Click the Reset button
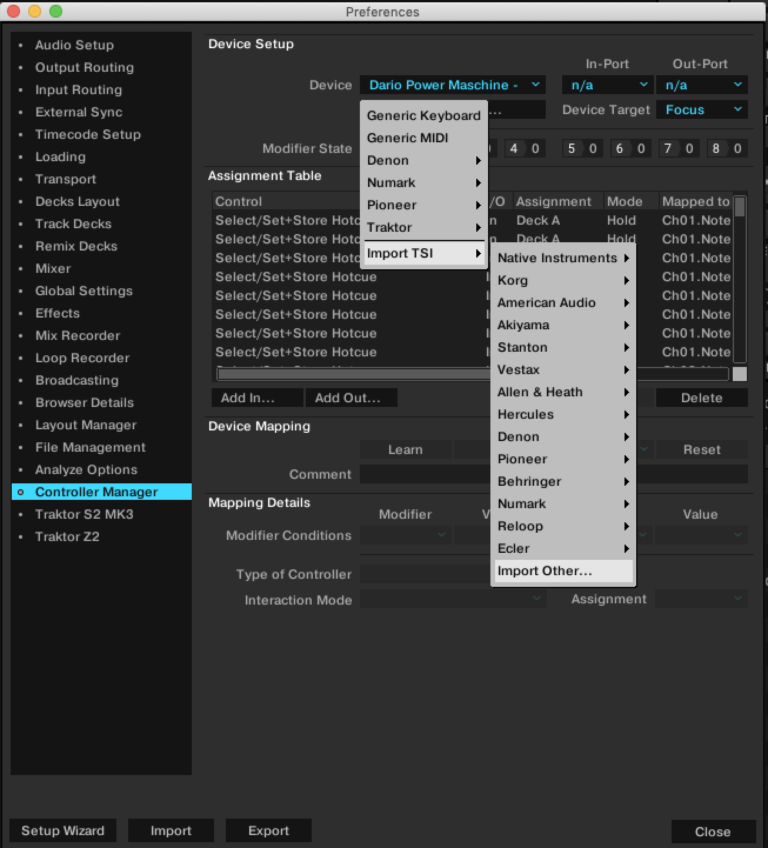The height and width of the screenshot is (848, 768). [x=701, y=449]
